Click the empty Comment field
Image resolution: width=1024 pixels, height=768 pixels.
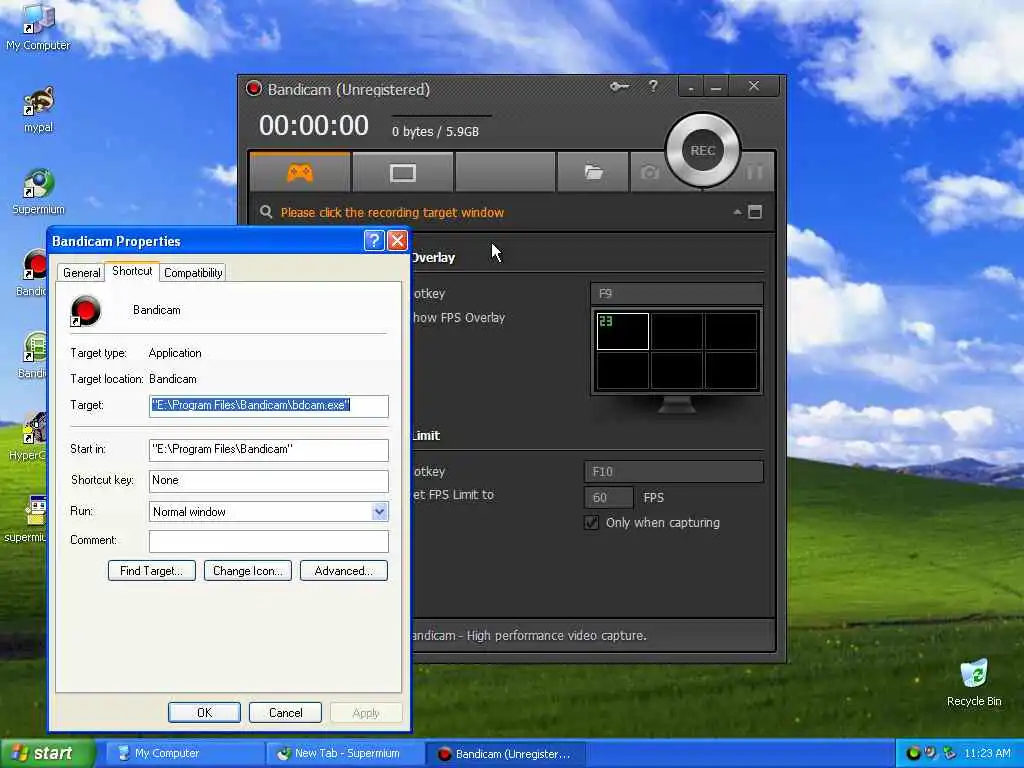(268, 541)
